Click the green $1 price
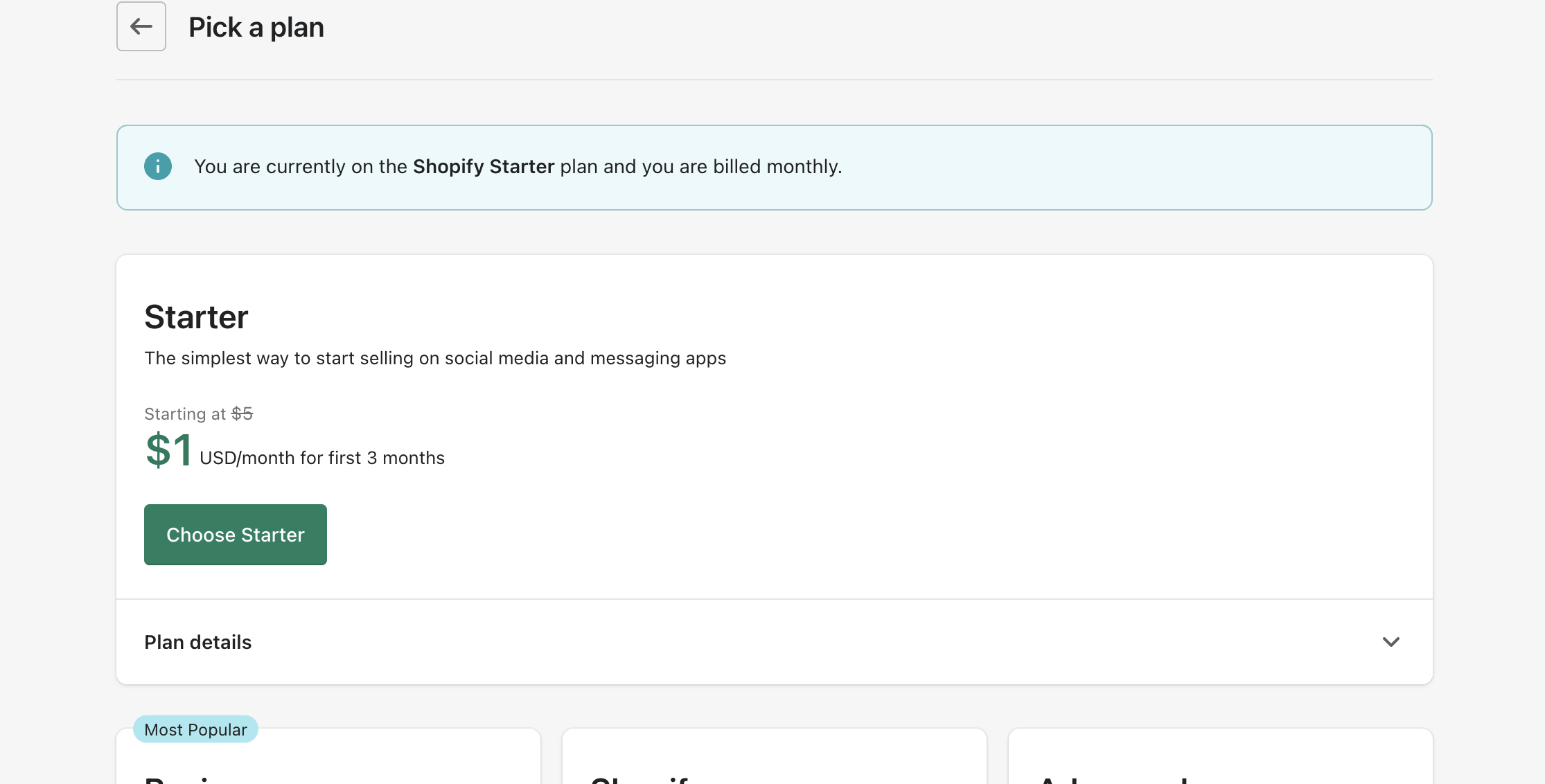1545x784 pixels. click(168, 450)
